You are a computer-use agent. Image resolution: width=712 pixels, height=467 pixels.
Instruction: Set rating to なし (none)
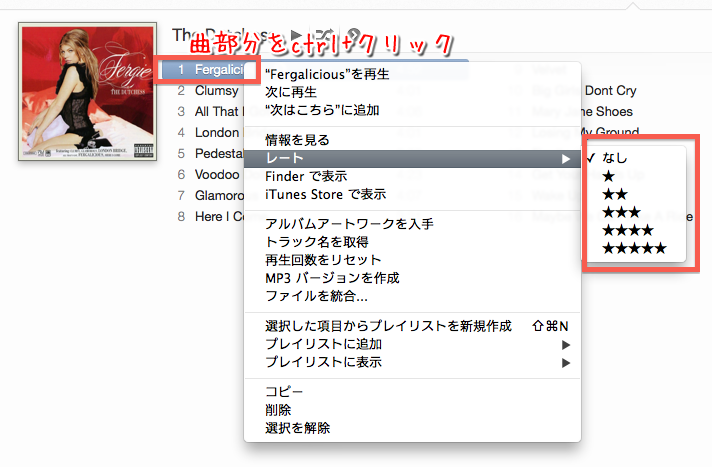coord(635,158)
